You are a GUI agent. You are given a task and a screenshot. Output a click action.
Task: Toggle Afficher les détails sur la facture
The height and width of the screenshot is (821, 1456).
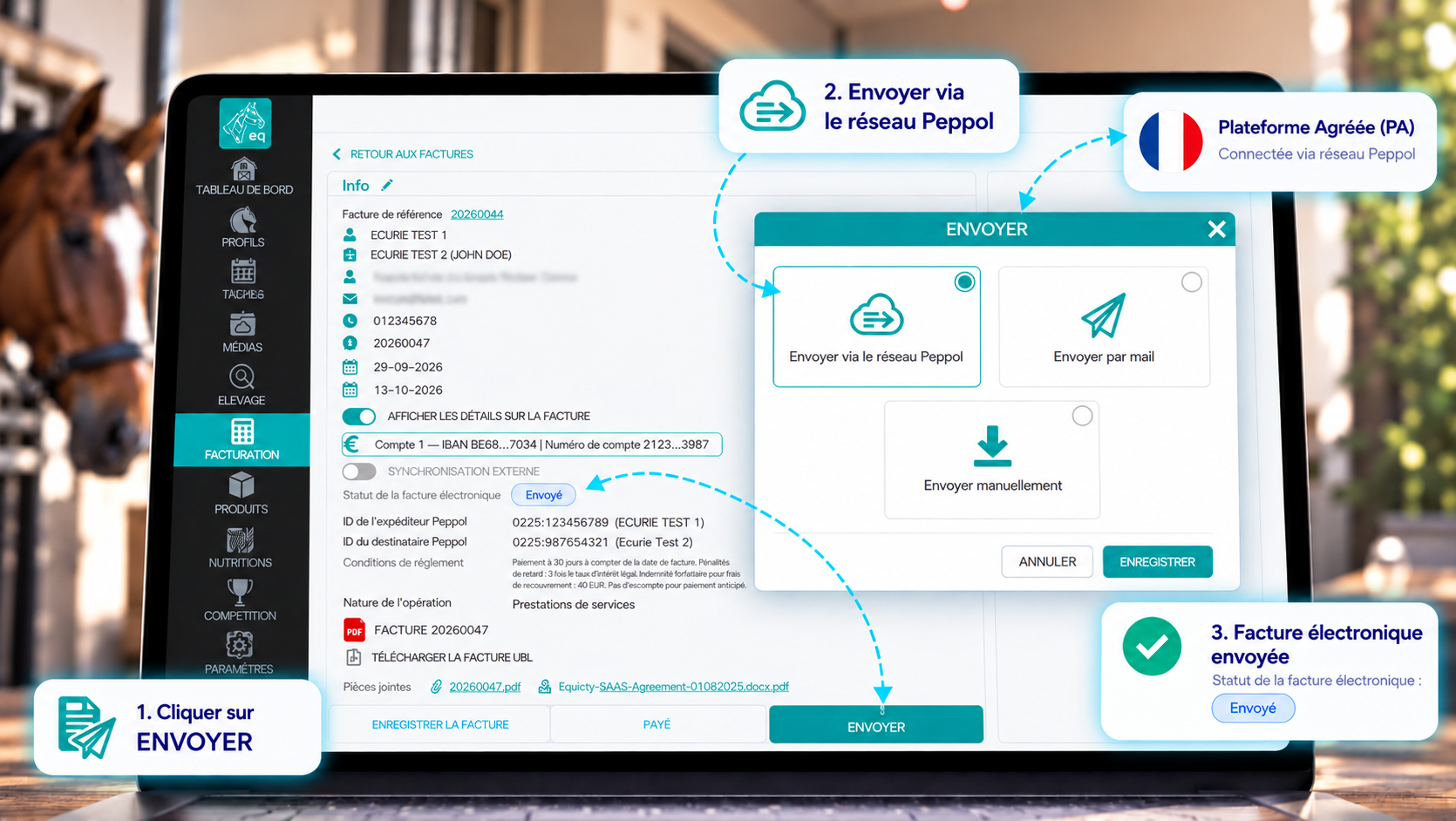point(359,416)
